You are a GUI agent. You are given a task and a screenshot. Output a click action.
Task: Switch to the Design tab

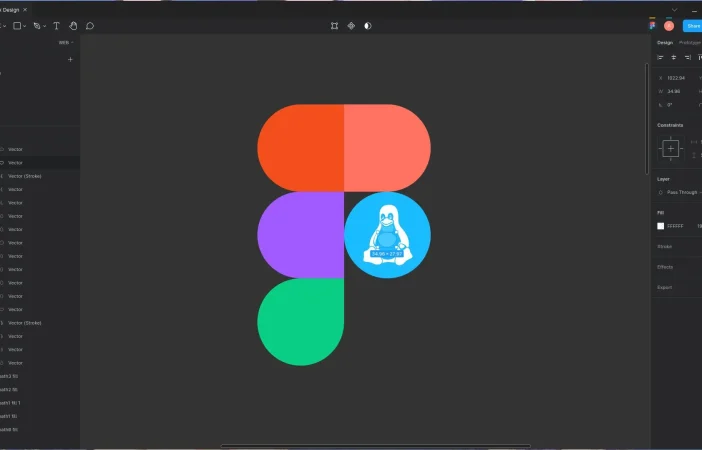tap(664, 43)
